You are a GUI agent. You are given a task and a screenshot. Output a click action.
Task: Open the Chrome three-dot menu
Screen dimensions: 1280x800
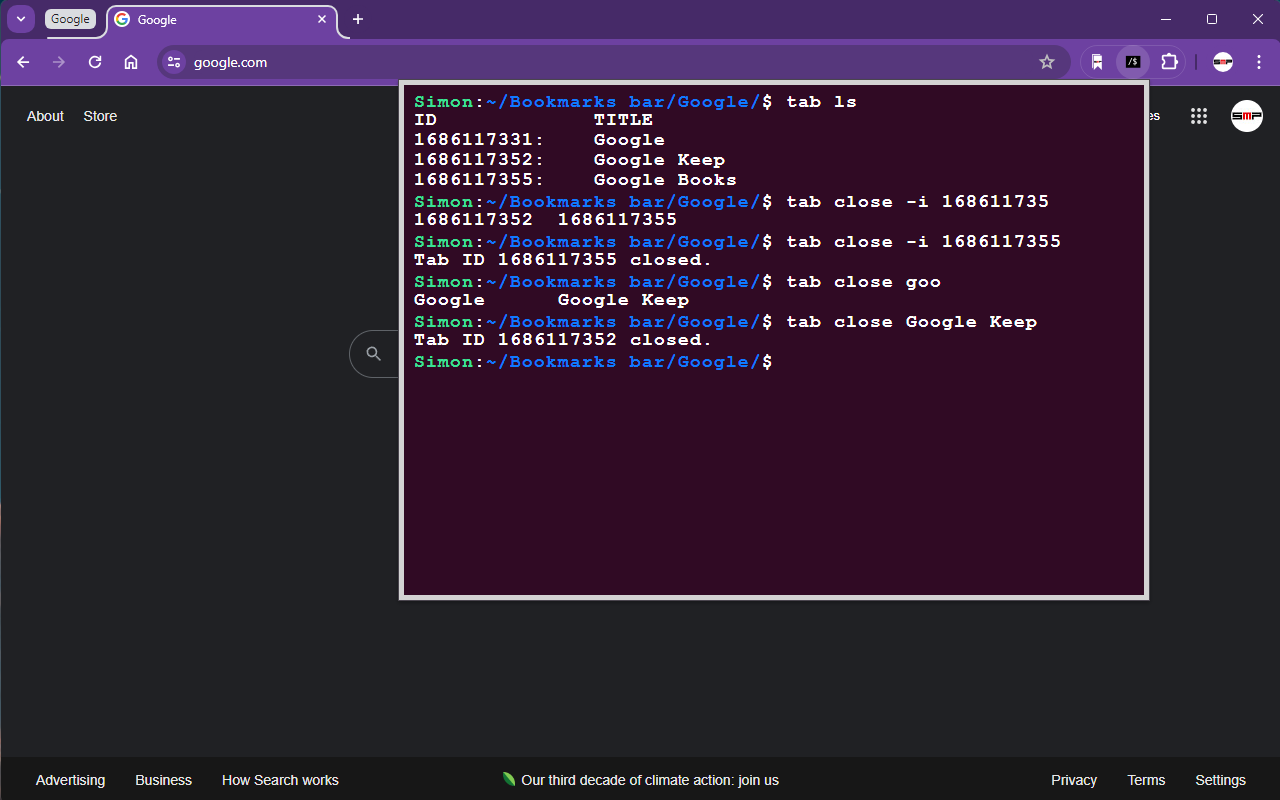tap(1258, 62)
